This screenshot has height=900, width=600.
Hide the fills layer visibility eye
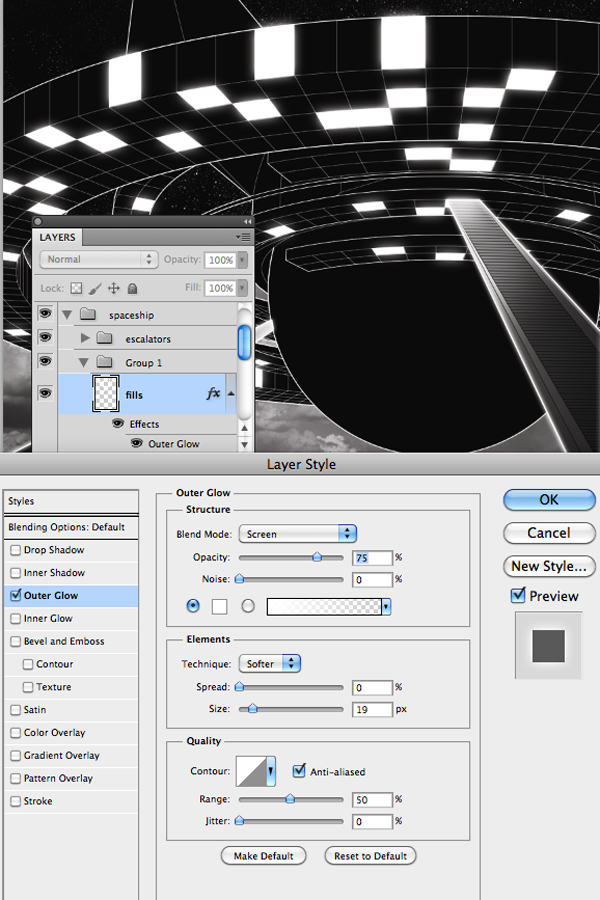[x=45, y=393]
